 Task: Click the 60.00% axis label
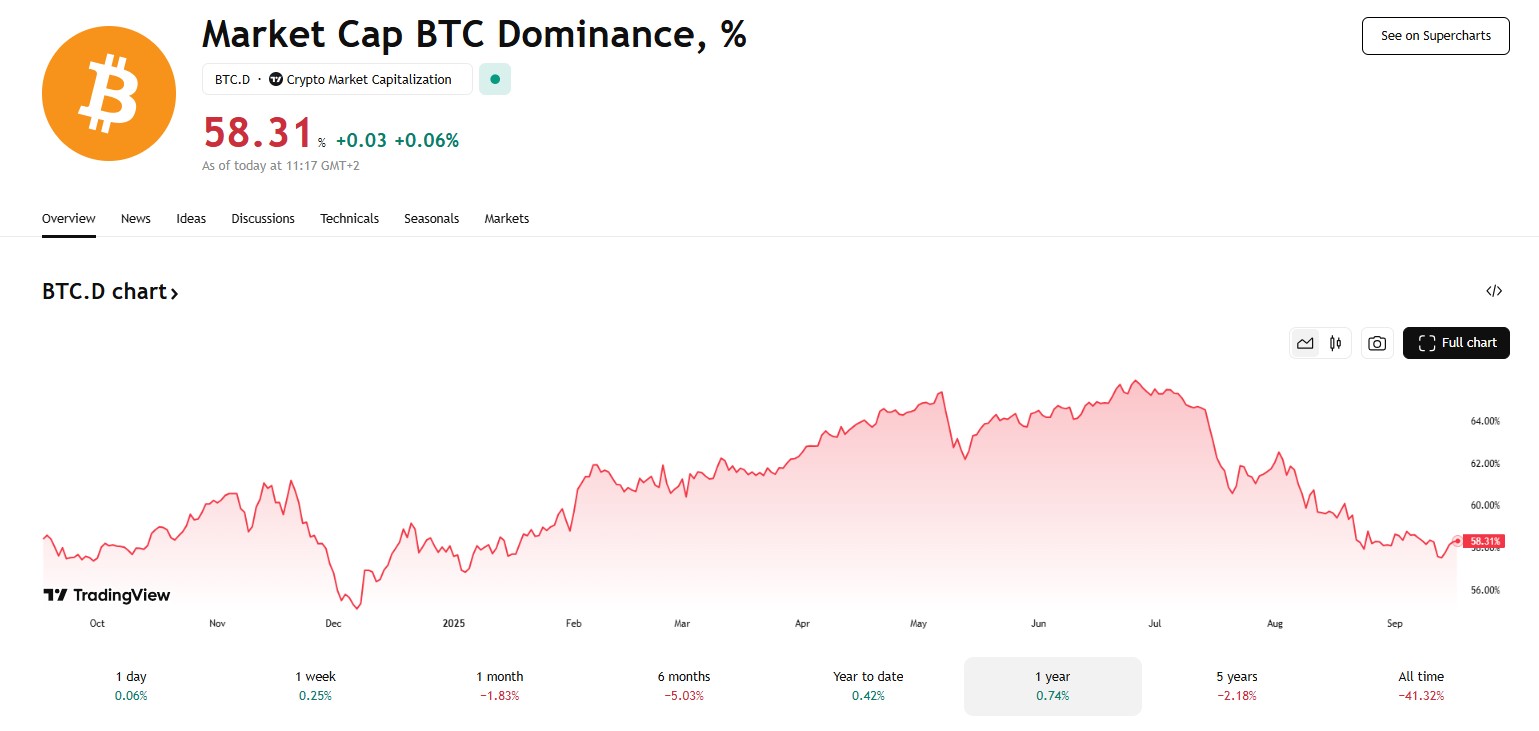click(x=1485, y=505)
